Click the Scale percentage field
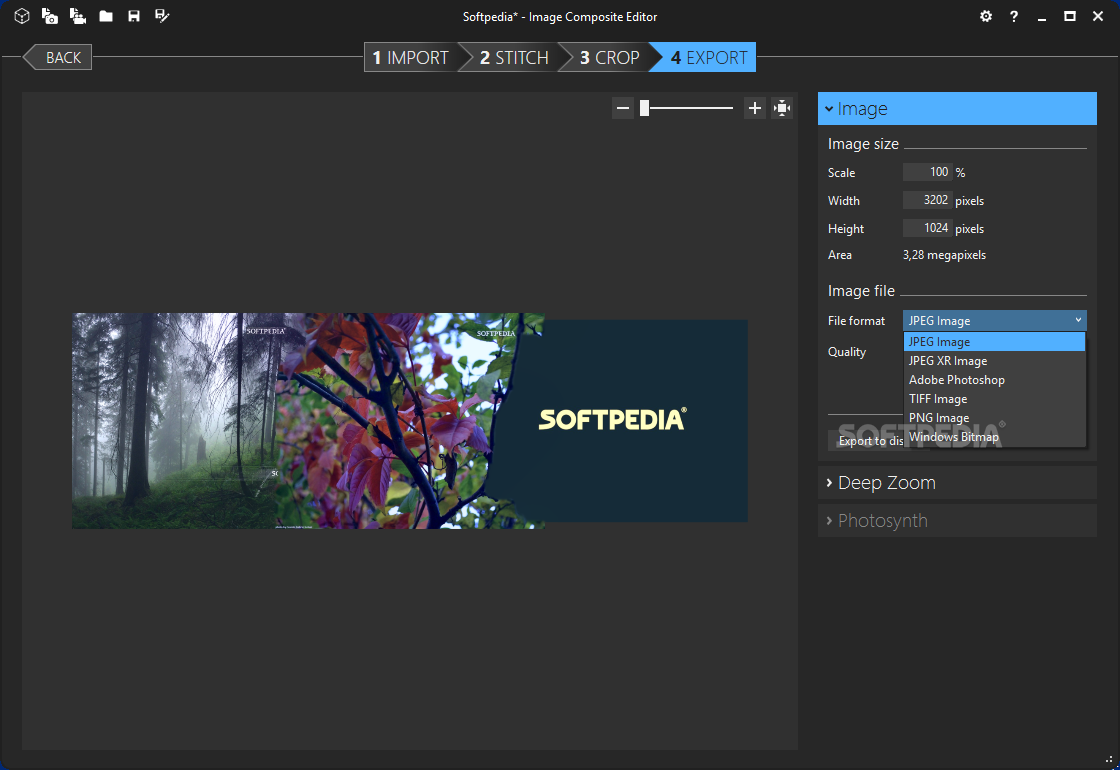Screen dimensions: 1120x770 [x=927, y=172]
